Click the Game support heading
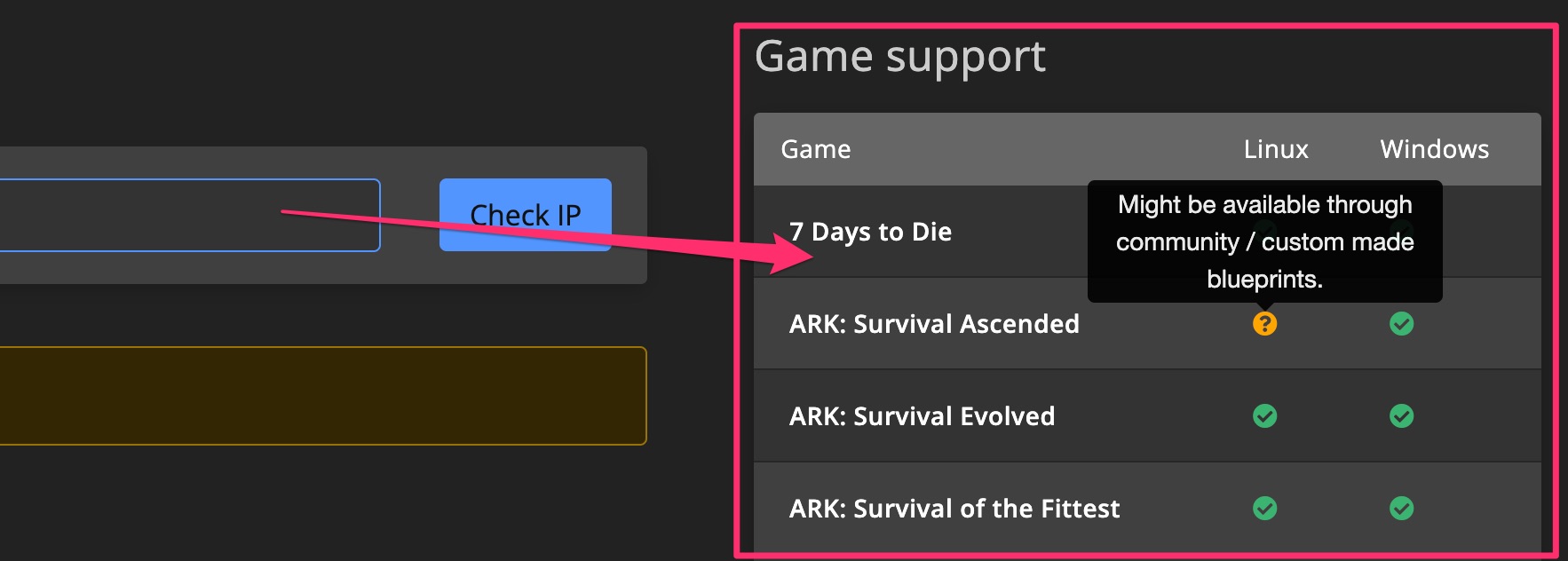 click(x=899, y=57)
